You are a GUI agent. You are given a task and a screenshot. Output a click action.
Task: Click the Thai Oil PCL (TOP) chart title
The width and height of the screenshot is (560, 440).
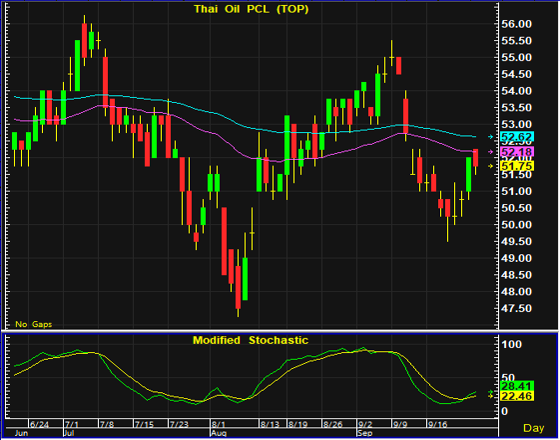(251, 9)
